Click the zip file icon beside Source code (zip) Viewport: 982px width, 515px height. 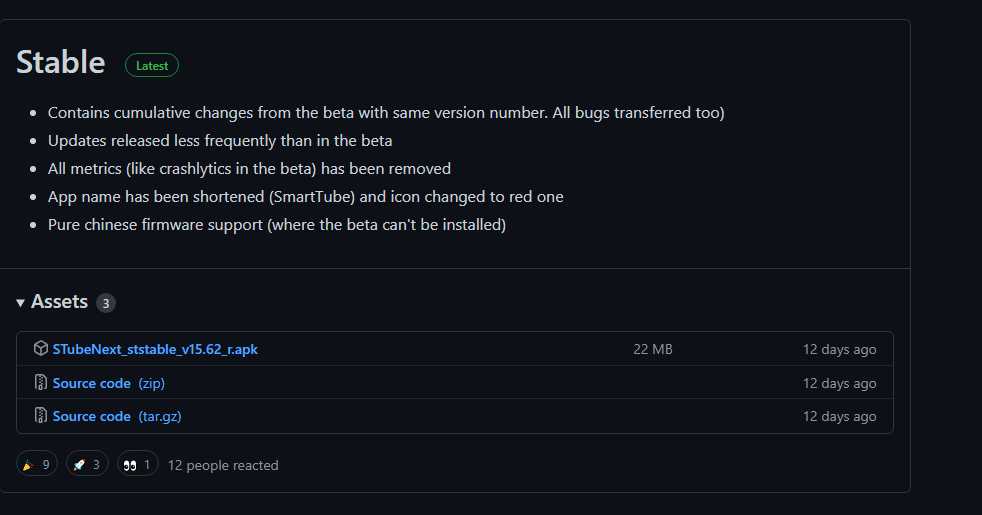[x=40, y=383]
